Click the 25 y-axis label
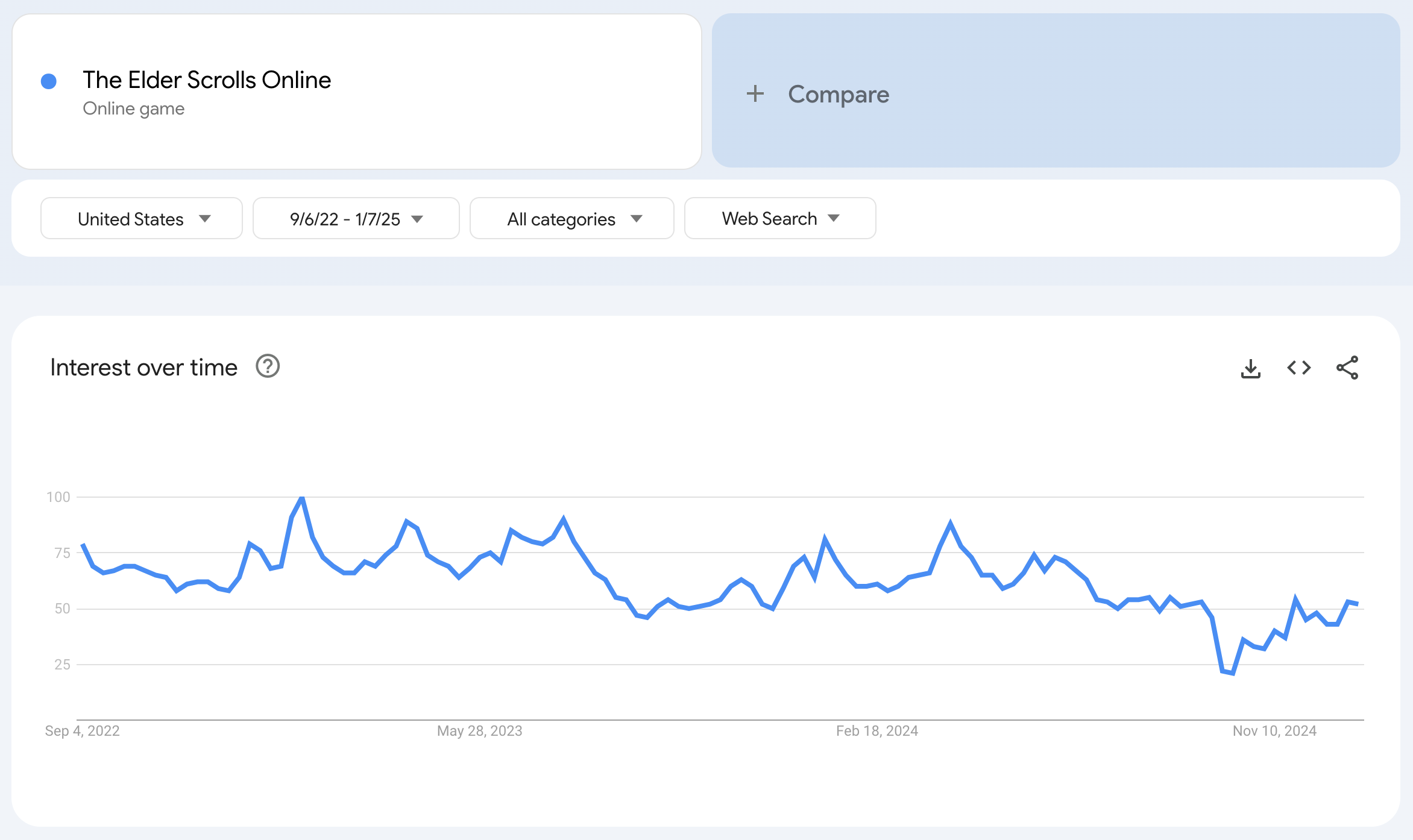The image size is (1413, 840). [63, 665]
